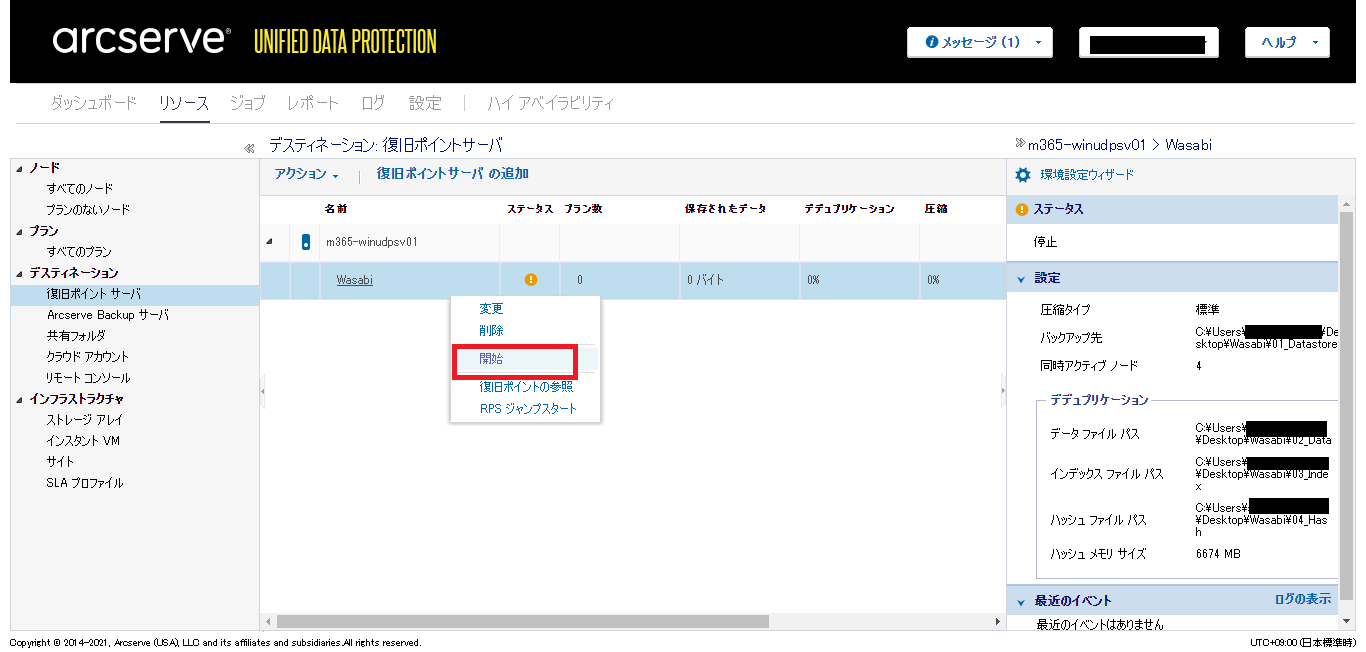The width and height of the screenshot is (1366, 652).
Task: Click the ログの表示 link
Action: click(1303, 599)
